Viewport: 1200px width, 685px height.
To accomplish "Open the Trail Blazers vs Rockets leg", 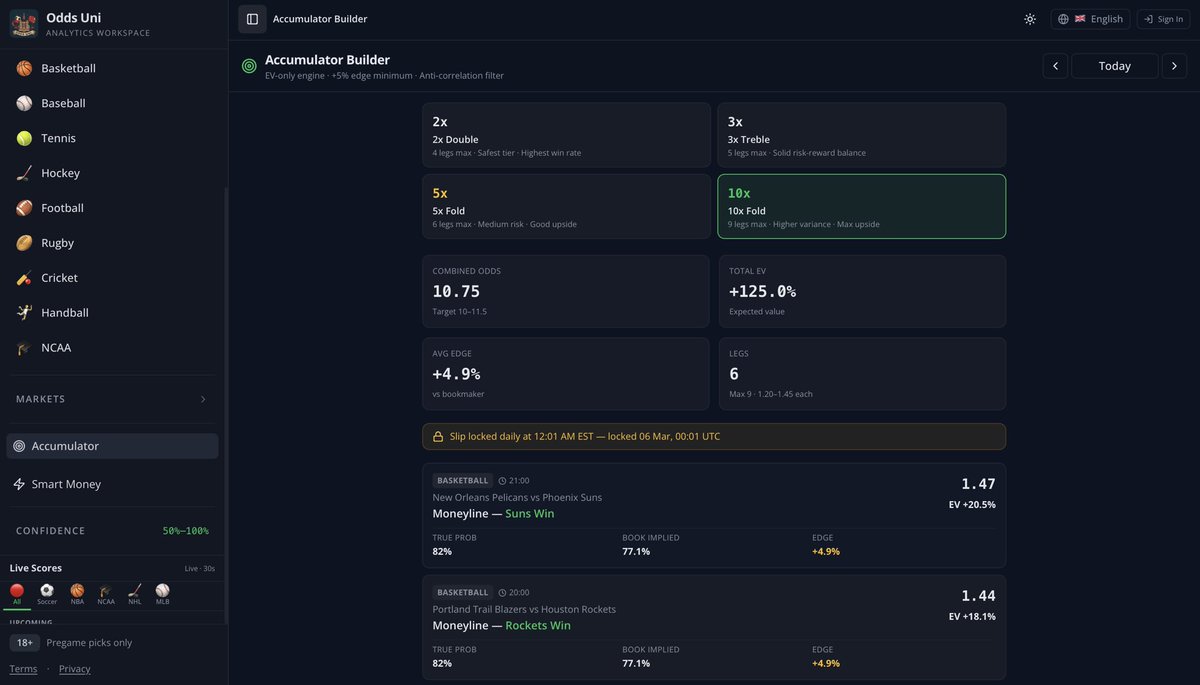I will (x=714, y=627).
